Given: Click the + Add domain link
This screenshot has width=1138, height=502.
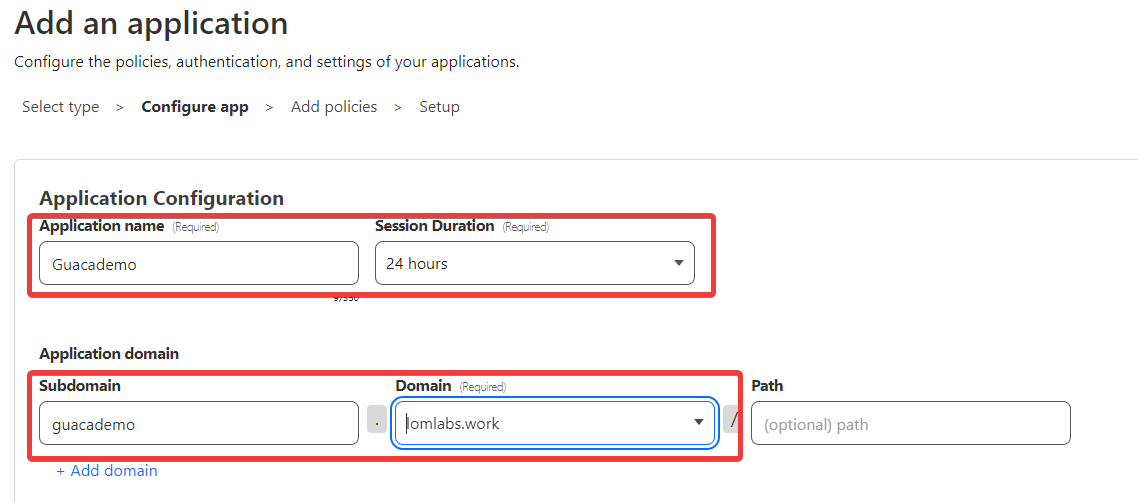Looking at the screenshot, I should coord(107,471).
